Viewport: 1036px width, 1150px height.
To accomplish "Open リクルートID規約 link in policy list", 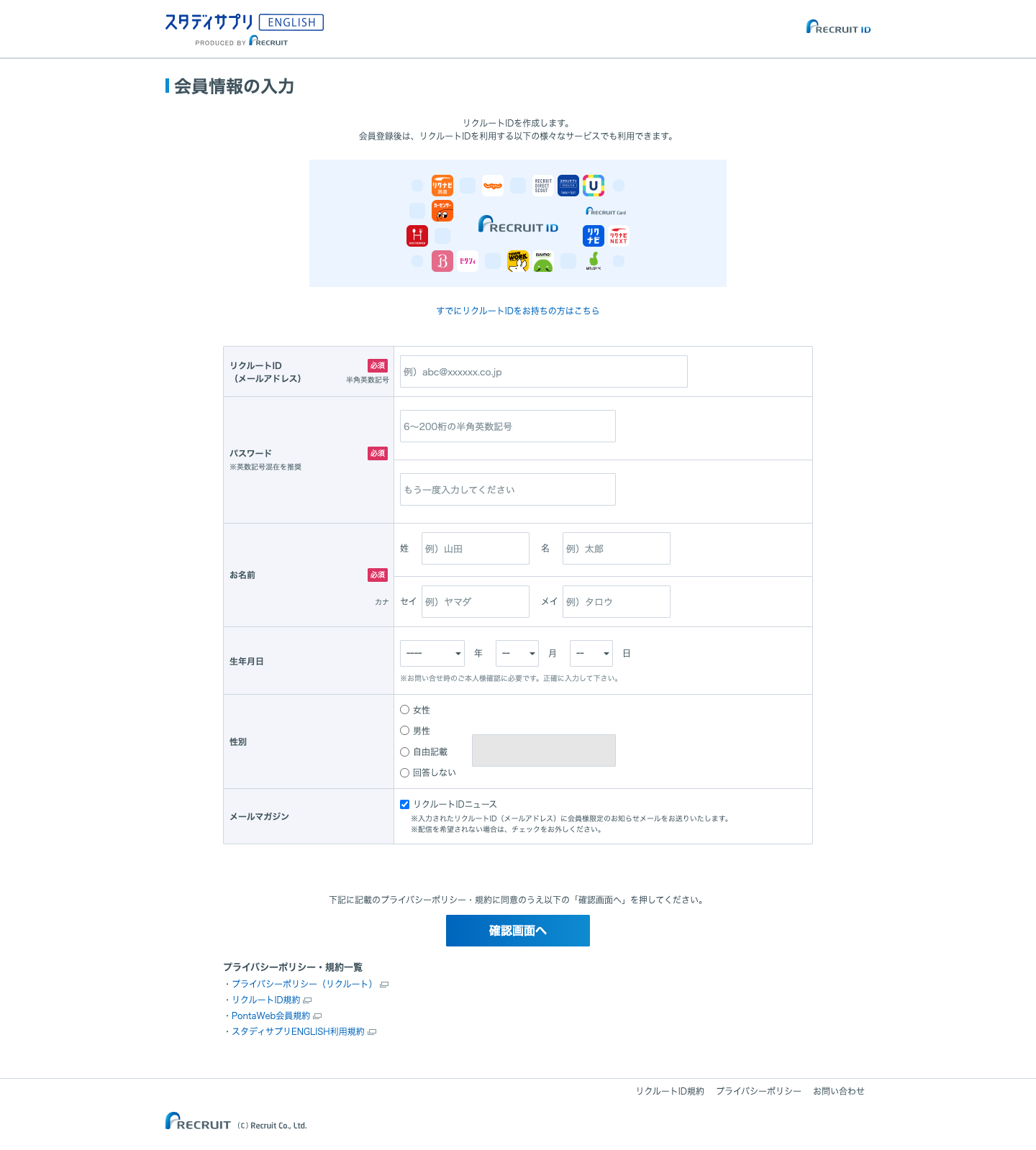I will tap(266, 1000).
